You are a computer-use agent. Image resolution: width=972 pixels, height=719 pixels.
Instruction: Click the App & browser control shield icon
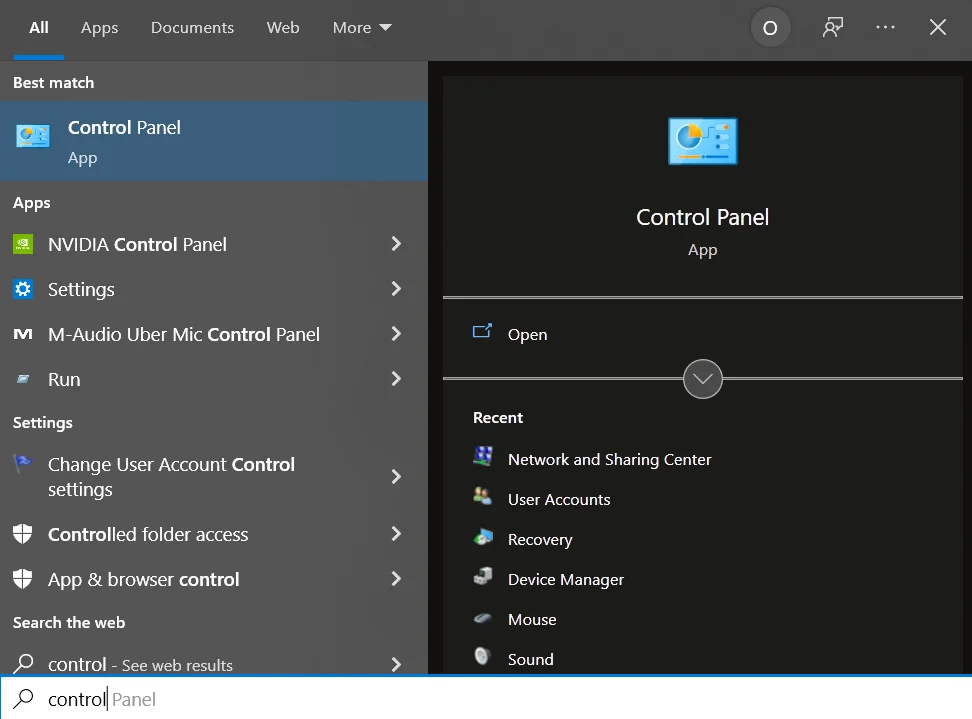[22, 579]
